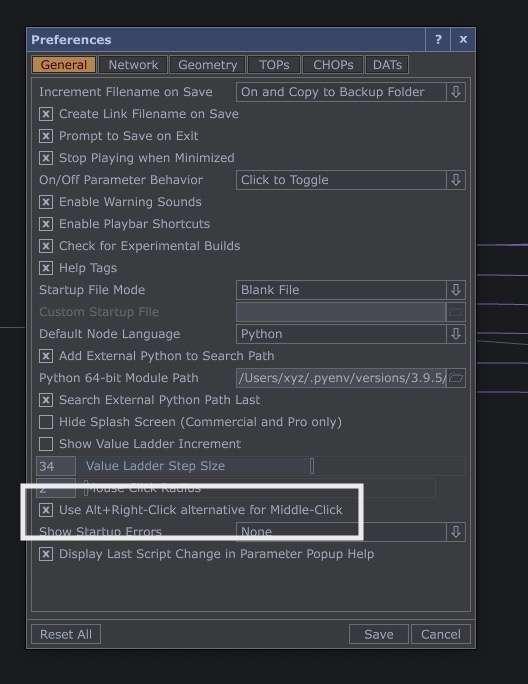Open Increment Filename on Save dropdown arrow
This screenshot has height=684, width=528.
tap(456, 92)
